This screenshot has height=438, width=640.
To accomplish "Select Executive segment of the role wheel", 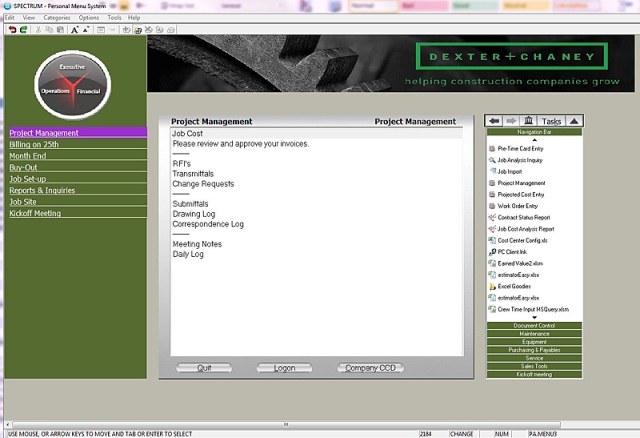I will 72,67.
